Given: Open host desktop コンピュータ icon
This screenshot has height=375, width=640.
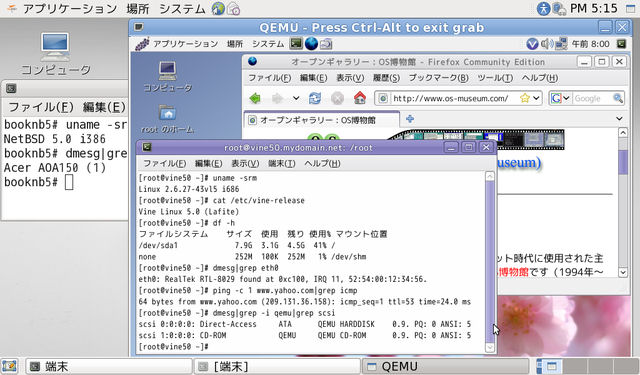Looking at the screenshot, I should [56, 54].
